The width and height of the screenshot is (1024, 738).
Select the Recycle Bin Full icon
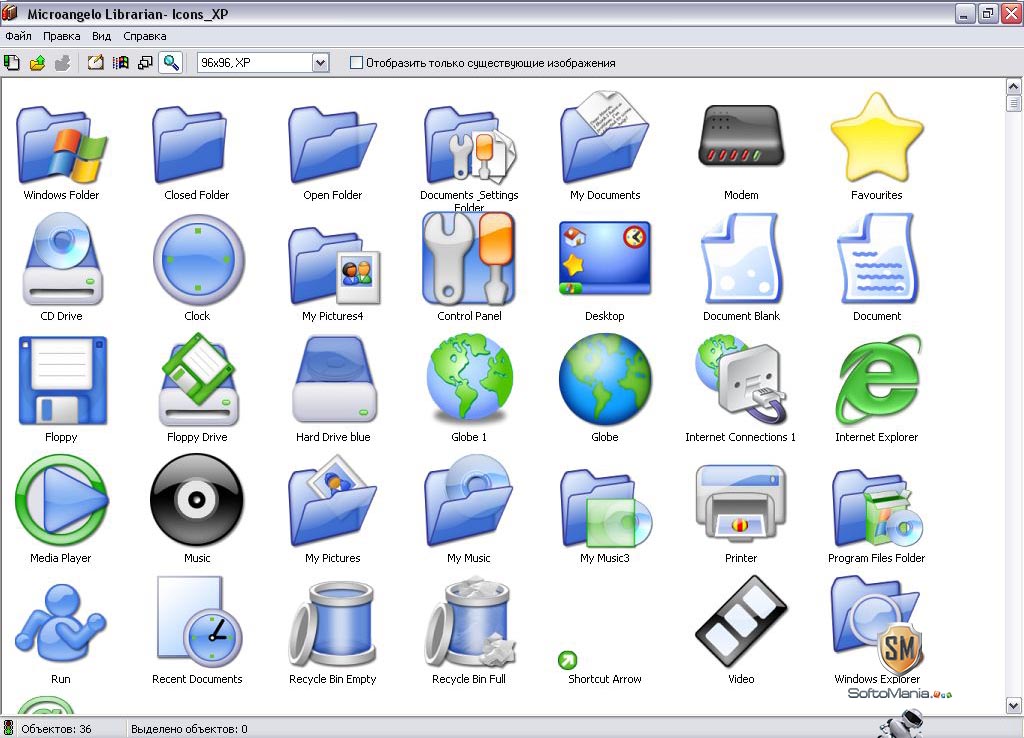(x=469, y=623)
